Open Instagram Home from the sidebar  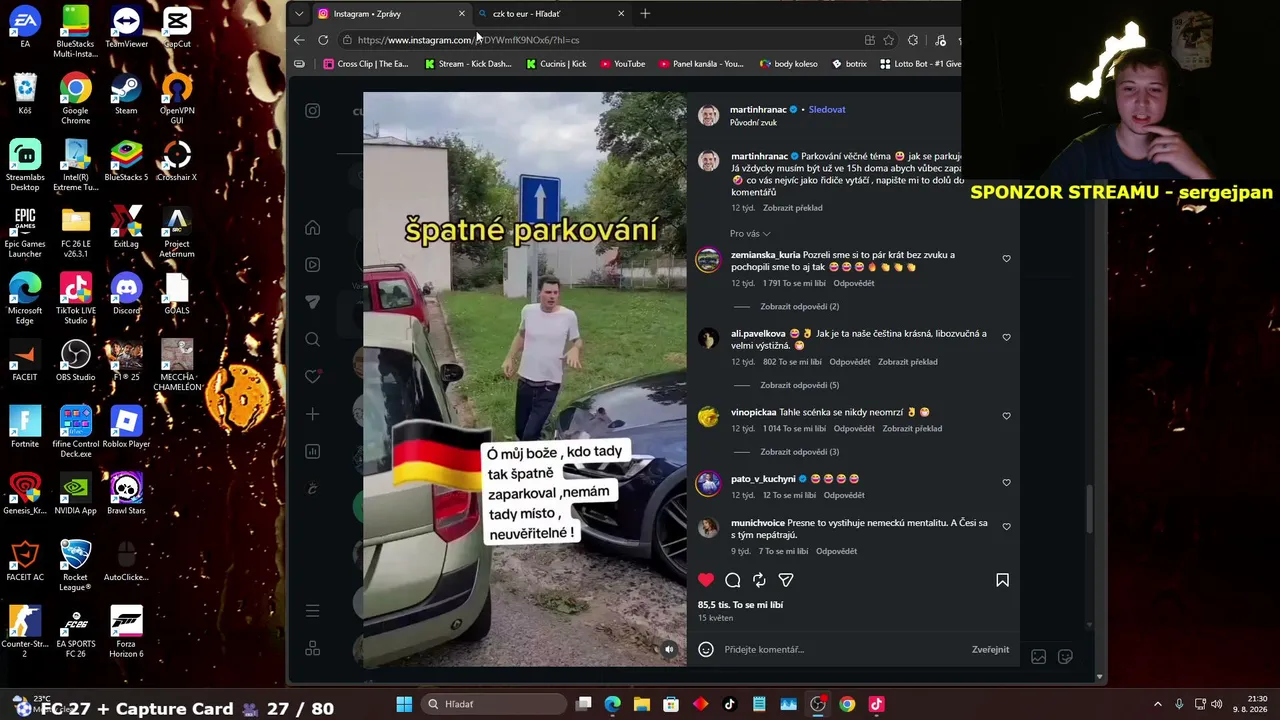(313, 228)
